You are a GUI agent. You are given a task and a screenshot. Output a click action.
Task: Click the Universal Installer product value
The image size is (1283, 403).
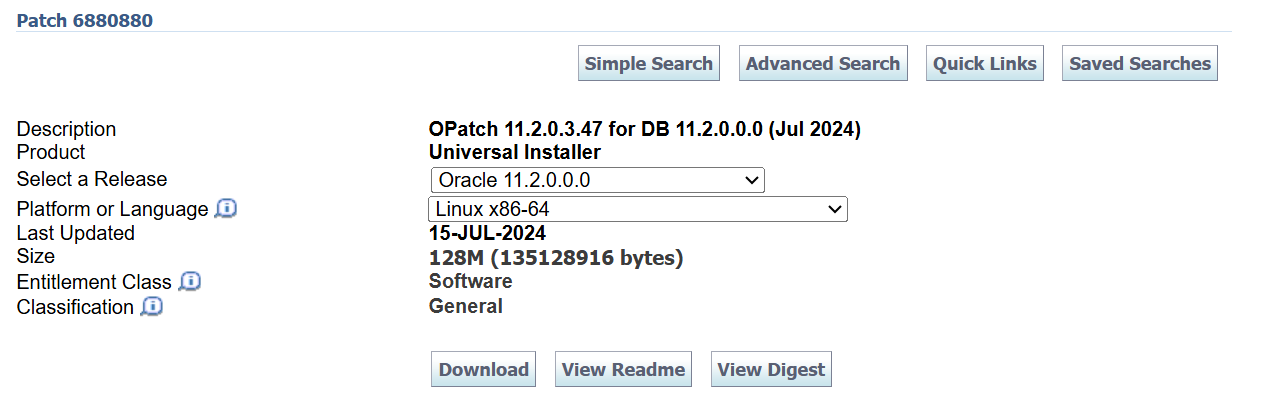[515, 152]
